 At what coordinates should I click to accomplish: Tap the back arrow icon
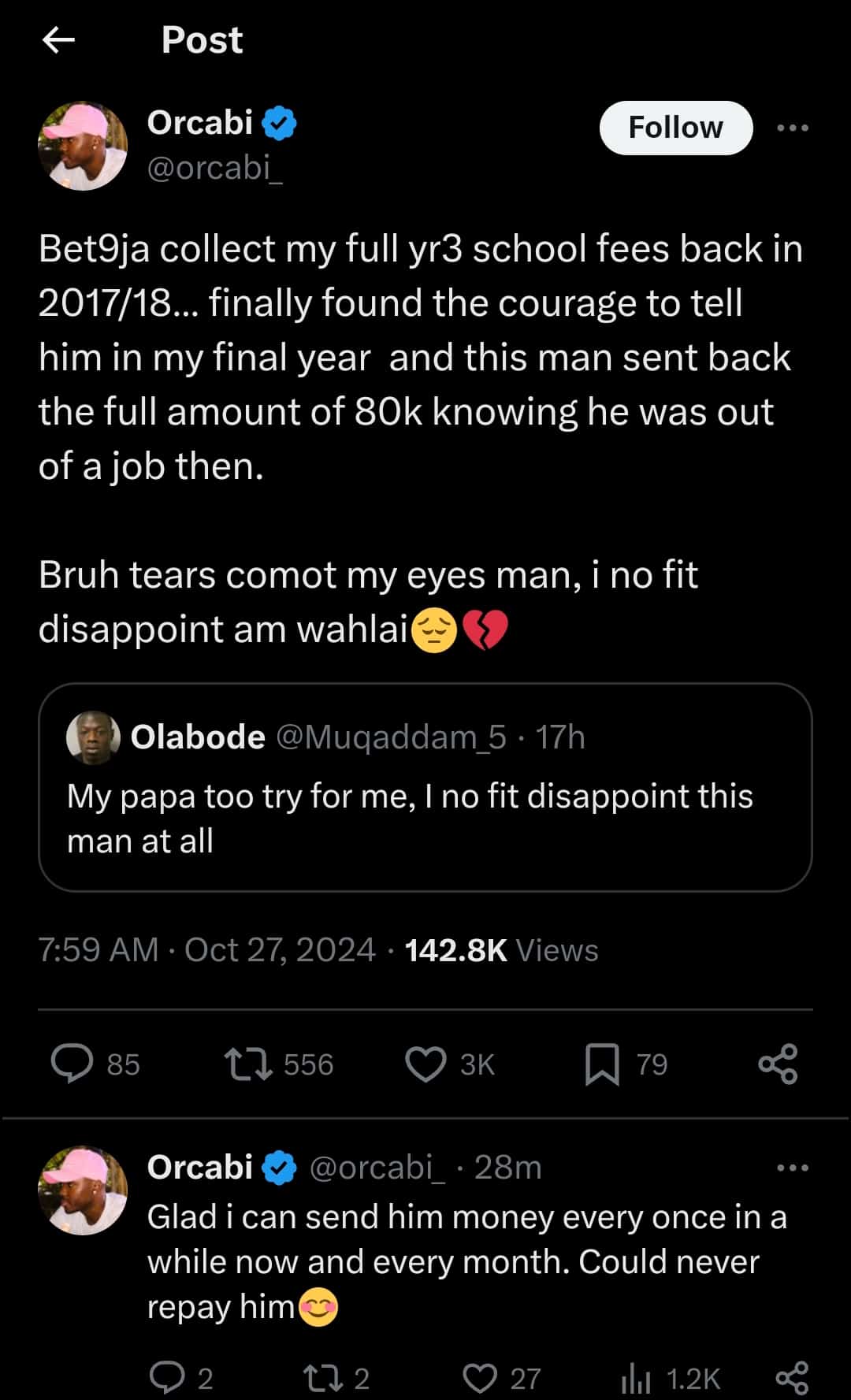point(58,39)
